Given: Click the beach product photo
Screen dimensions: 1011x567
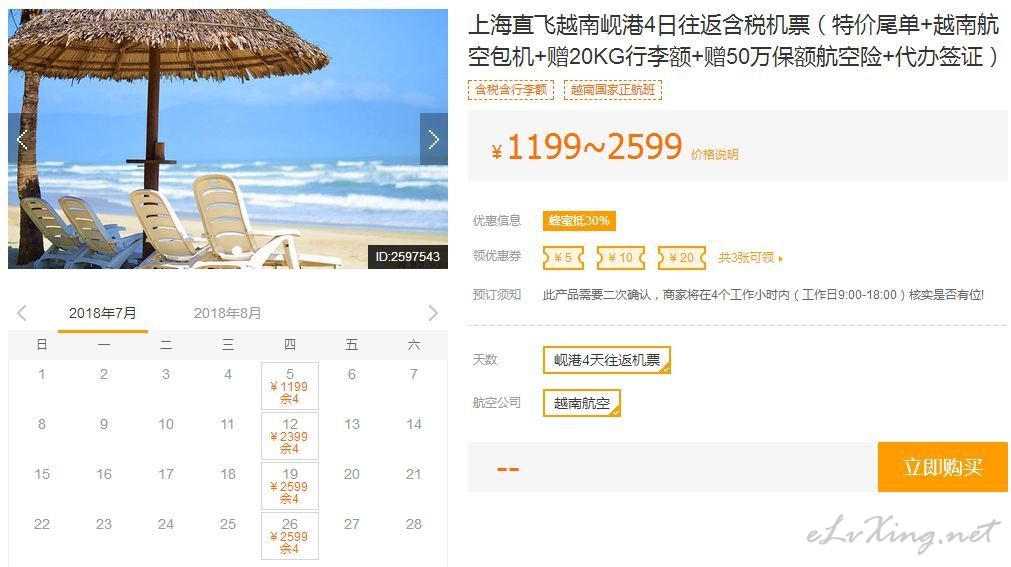Looking at the screenshot, I should click(x=228, y=139).
